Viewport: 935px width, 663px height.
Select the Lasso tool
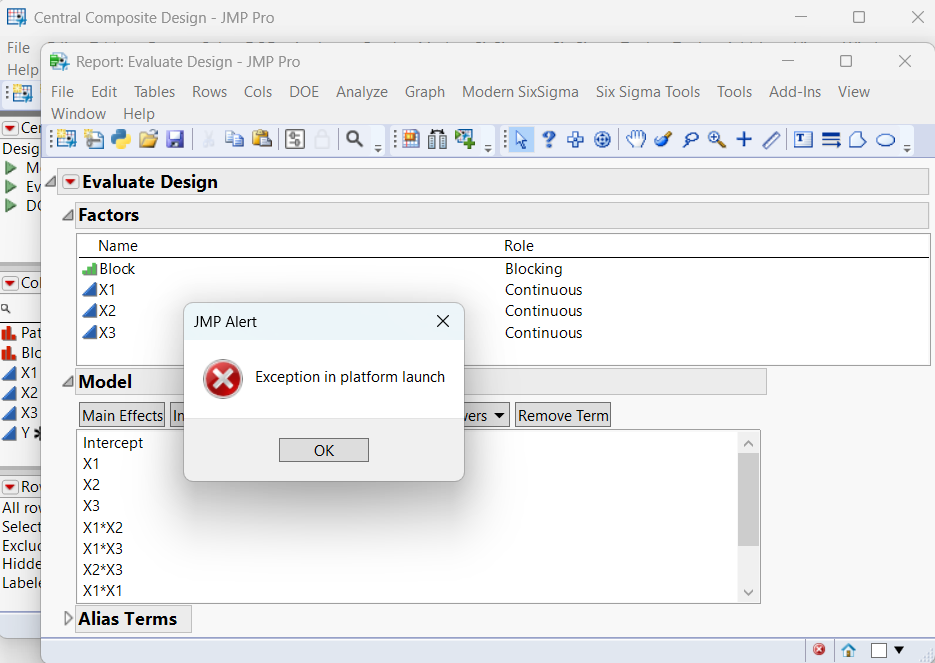(691, 140)
